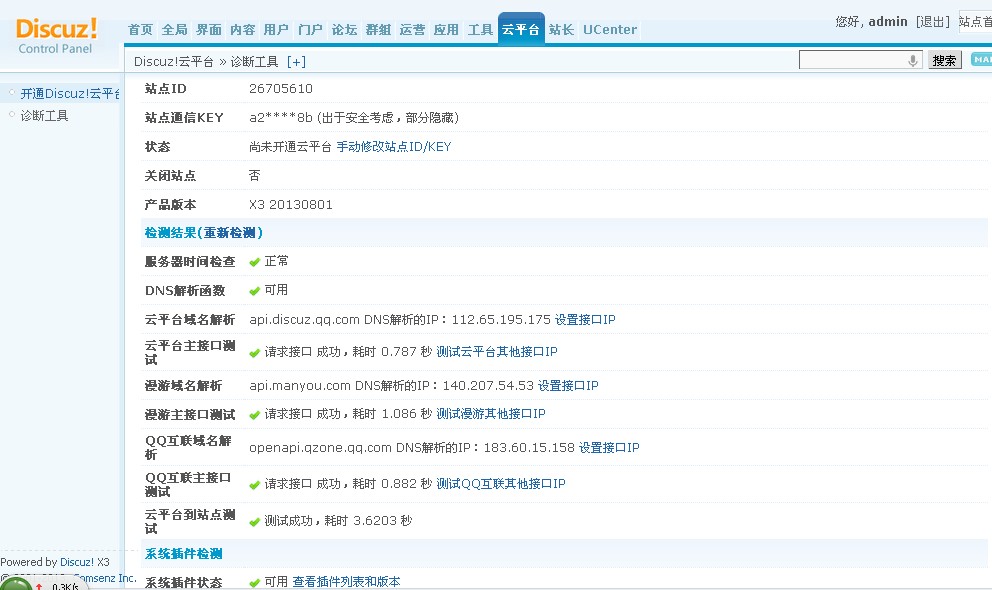Click site ID value 26705610
The height and width of the screenshot is (590, 992).
[281, 89]
